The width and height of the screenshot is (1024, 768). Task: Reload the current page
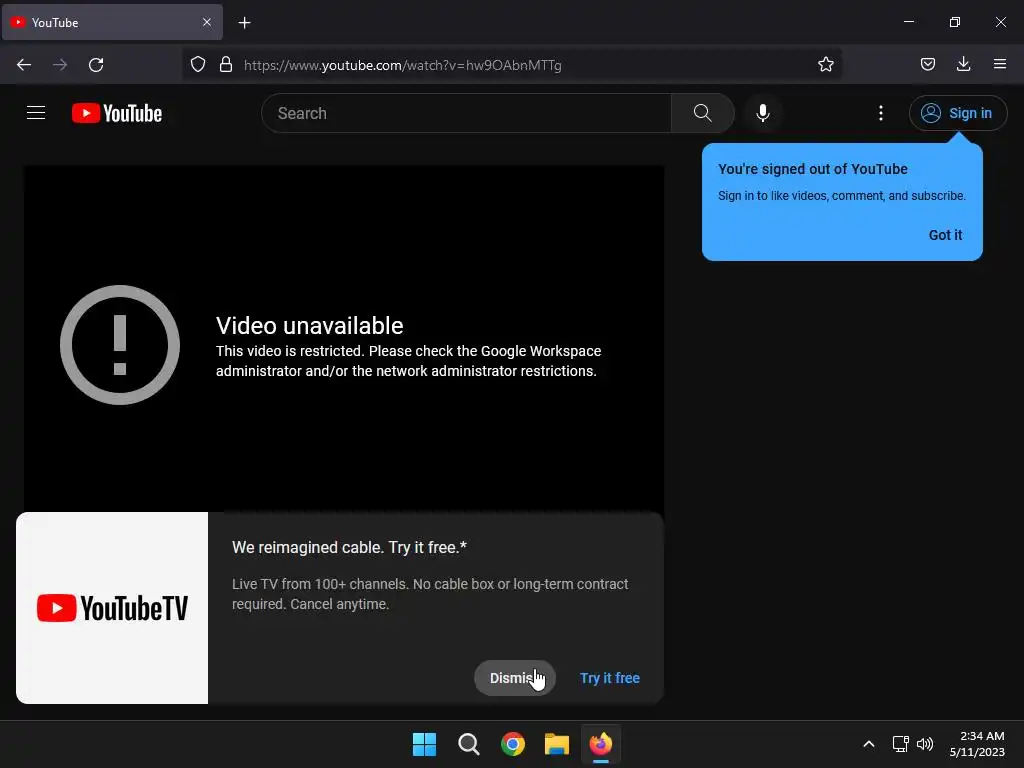pos(96,65)
